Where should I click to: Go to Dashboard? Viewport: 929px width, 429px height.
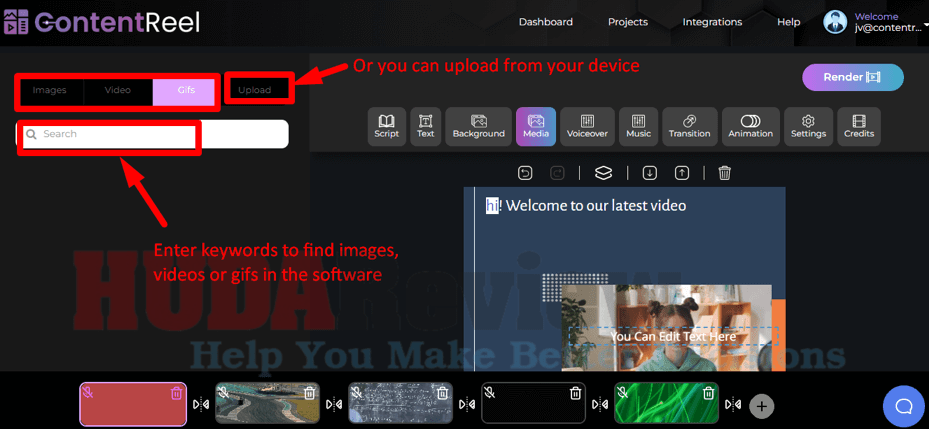coord(546,22)
